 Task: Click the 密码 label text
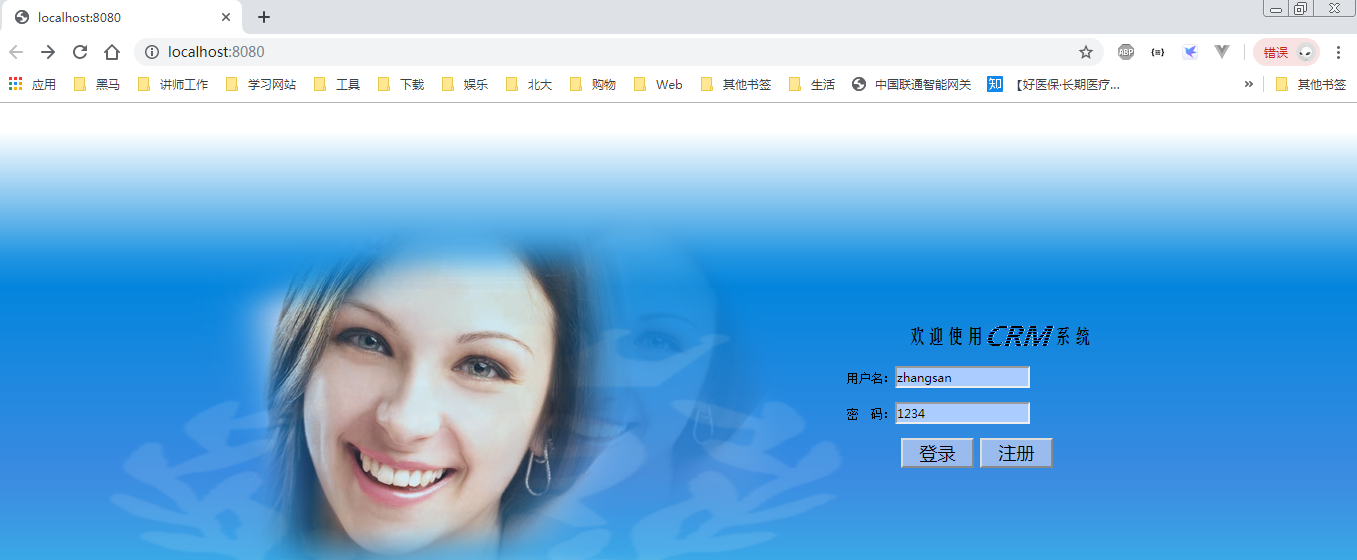coord(867,414)
